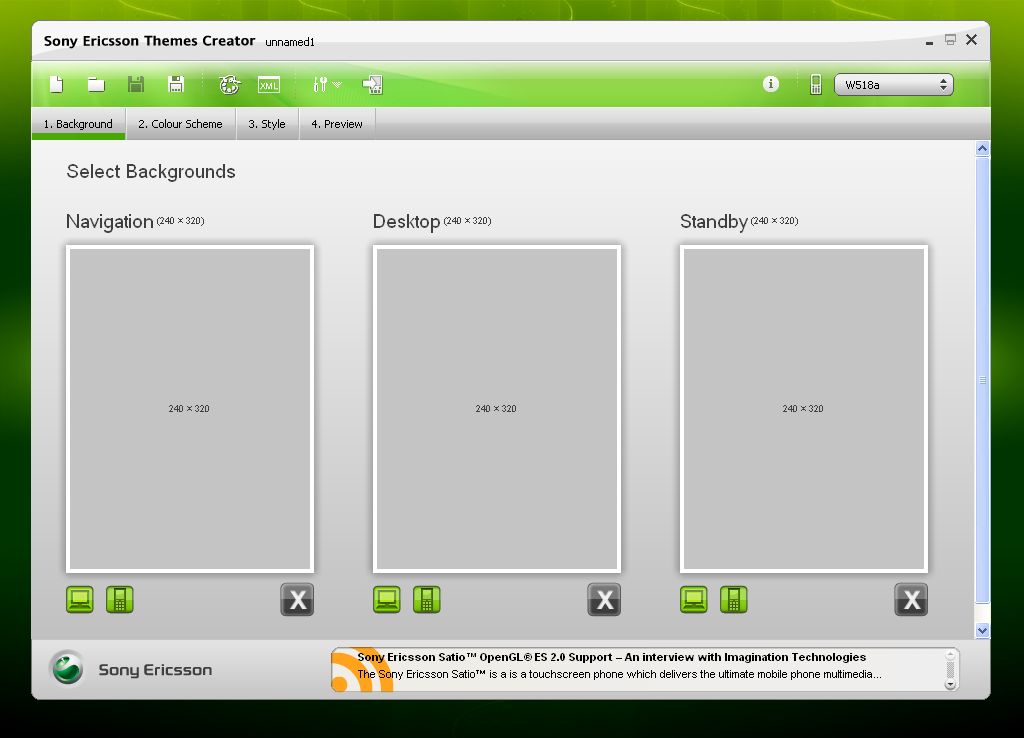Pick Navigation background from phone icon
The width and height of the screenshot is (1024, 738).
(x=120, y=600)
